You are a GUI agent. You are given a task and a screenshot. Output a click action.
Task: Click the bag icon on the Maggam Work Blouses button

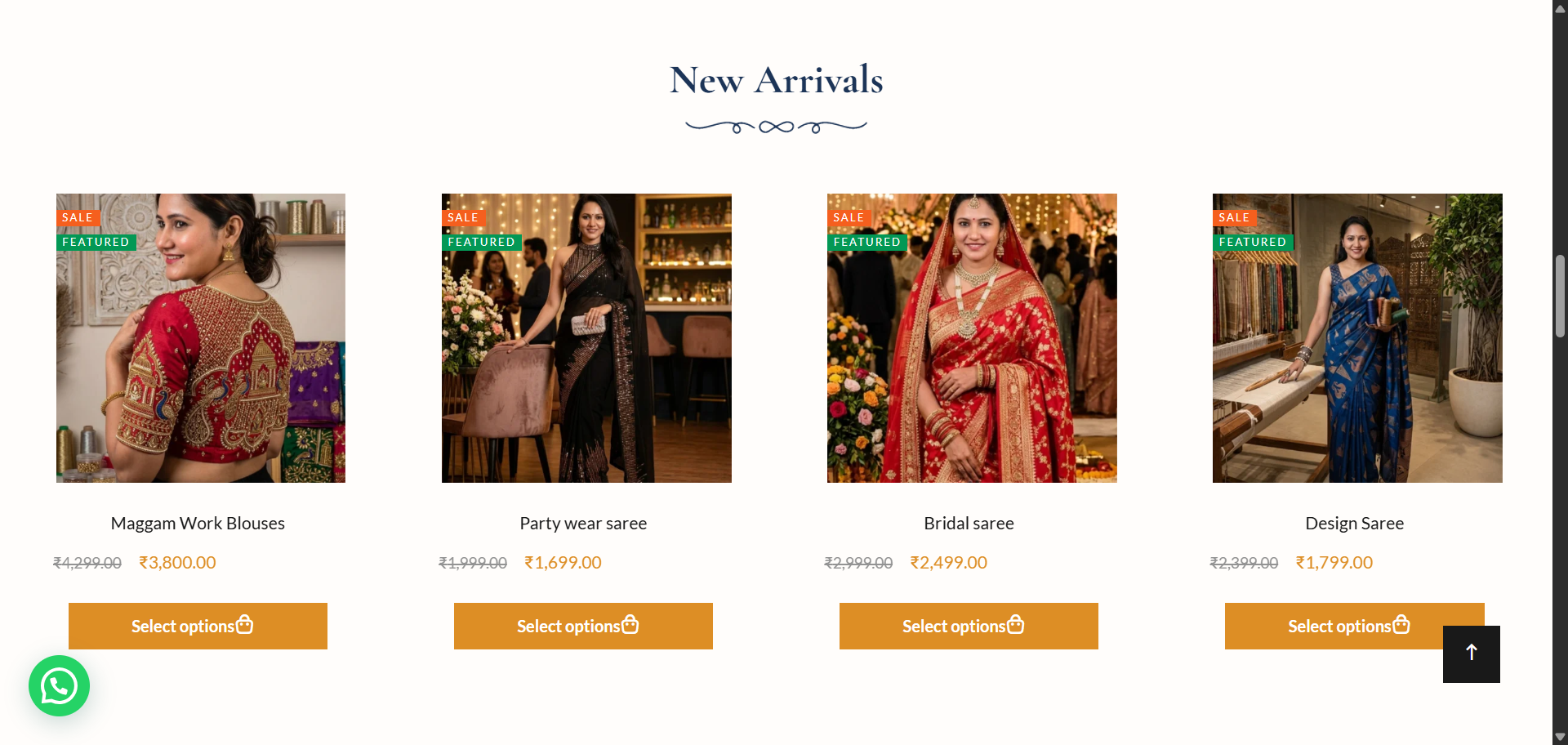tap(245, 625)
